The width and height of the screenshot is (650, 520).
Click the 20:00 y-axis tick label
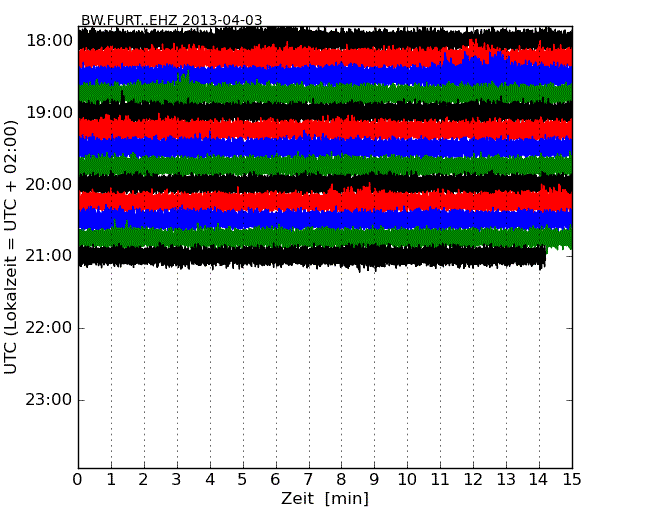click(x=49, y=185)
